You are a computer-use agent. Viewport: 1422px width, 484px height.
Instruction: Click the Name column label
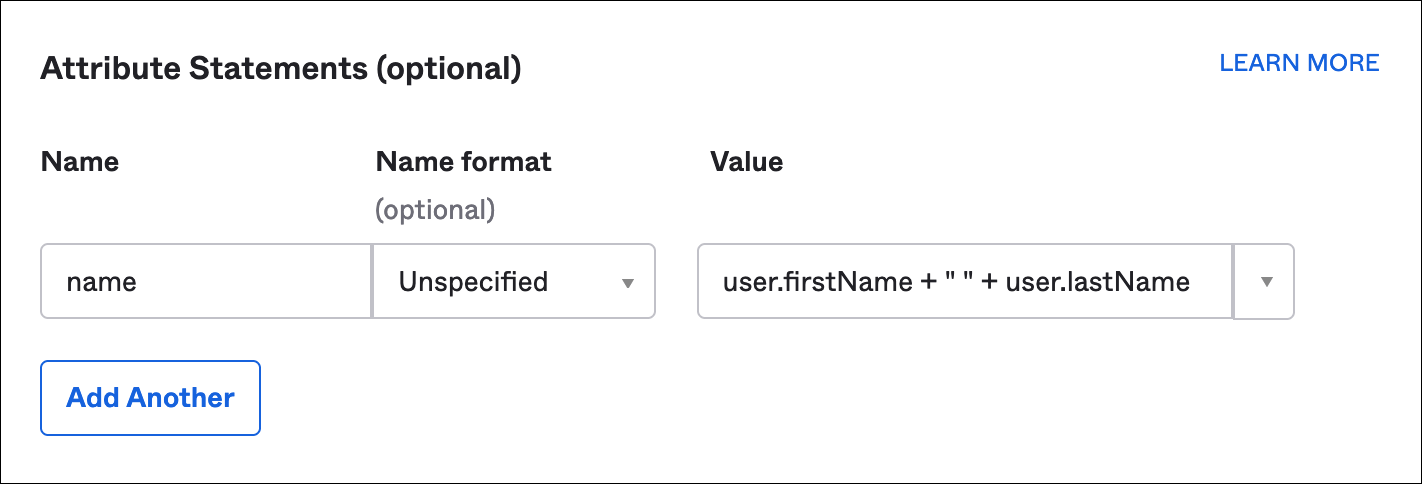tap(80, 162)
